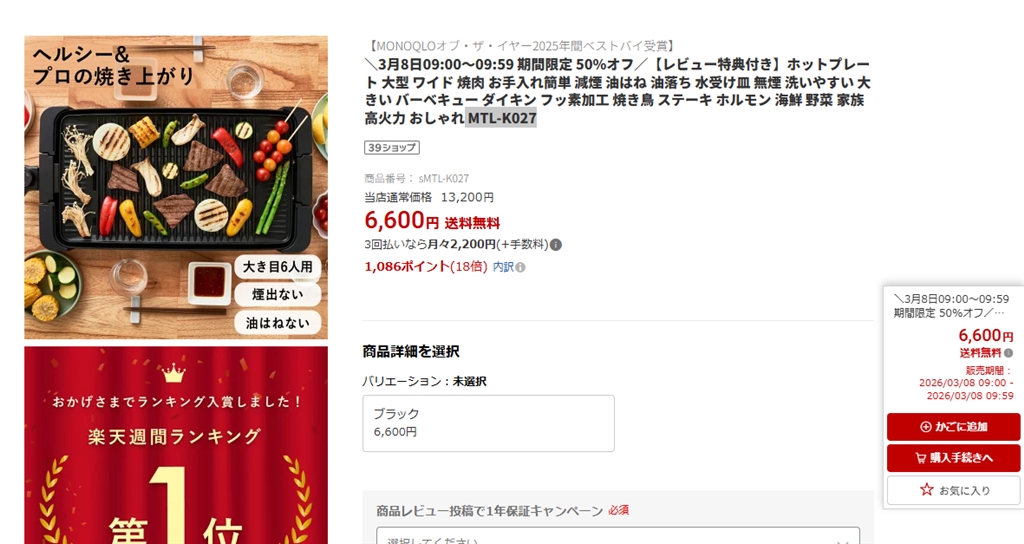Click the free shipping info icon in side panel
The image size is (1024, 544).
coord(1008,353)
